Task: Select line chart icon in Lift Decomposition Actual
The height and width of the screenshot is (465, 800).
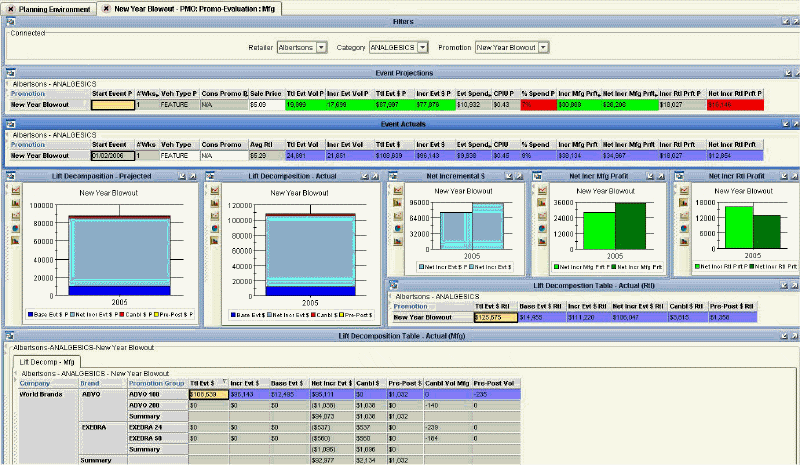Action: click(x=214, y=190)
